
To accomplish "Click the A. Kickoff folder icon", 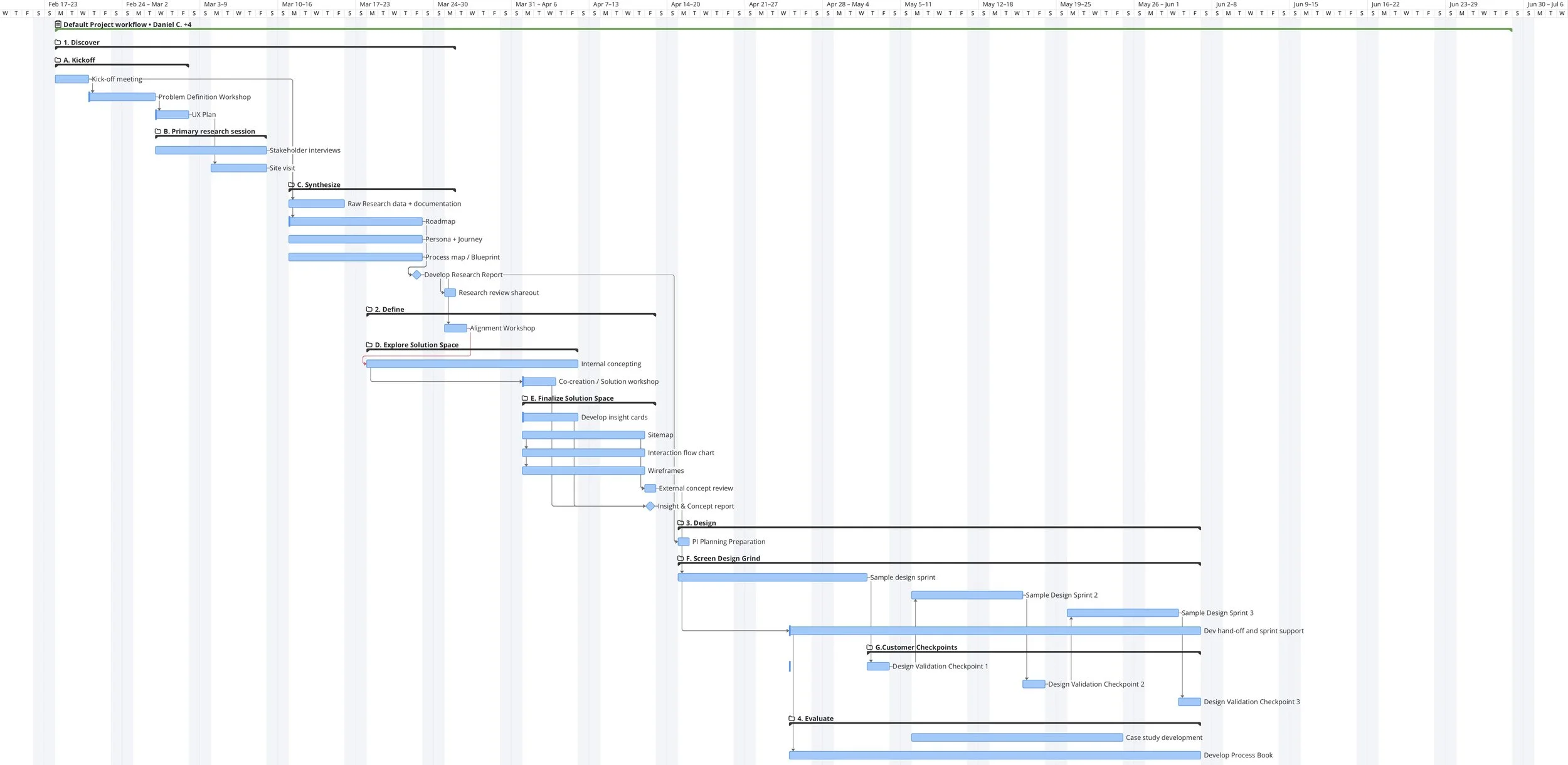I will tap(58, 60).
